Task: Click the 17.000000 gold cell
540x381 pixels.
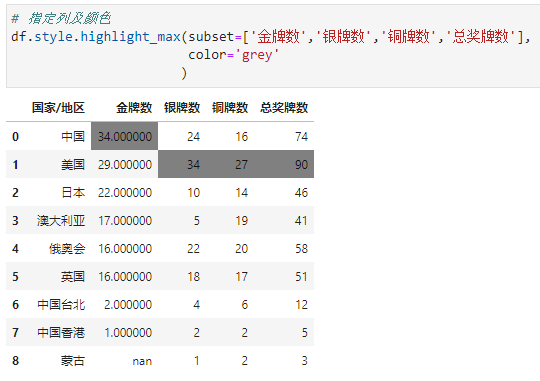Action: pos(125,220)
